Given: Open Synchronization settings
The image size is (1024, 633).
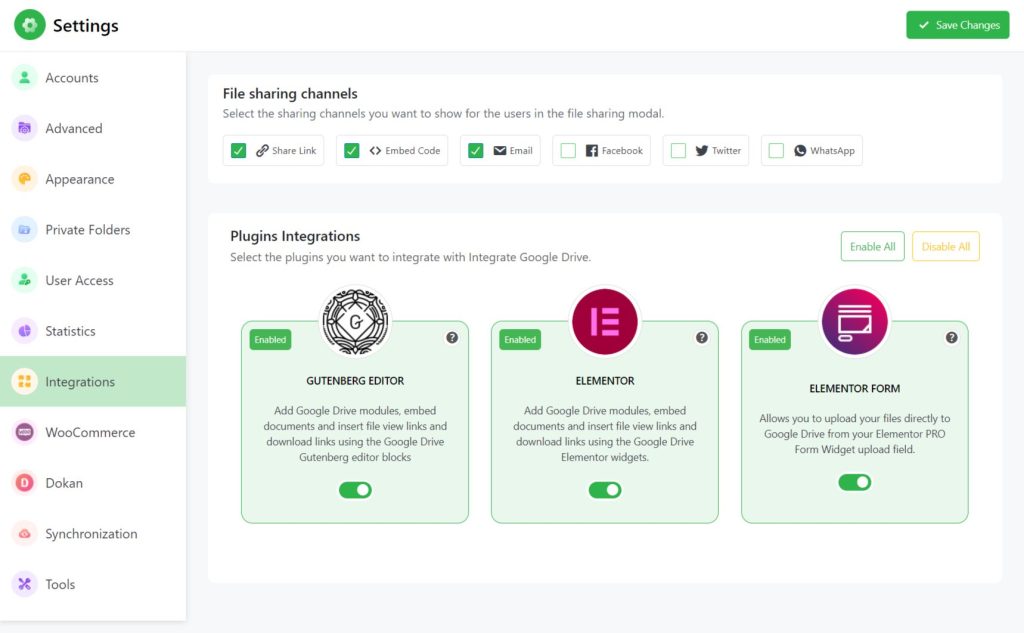Looking at the screenshot, I should tap(93, 533).
